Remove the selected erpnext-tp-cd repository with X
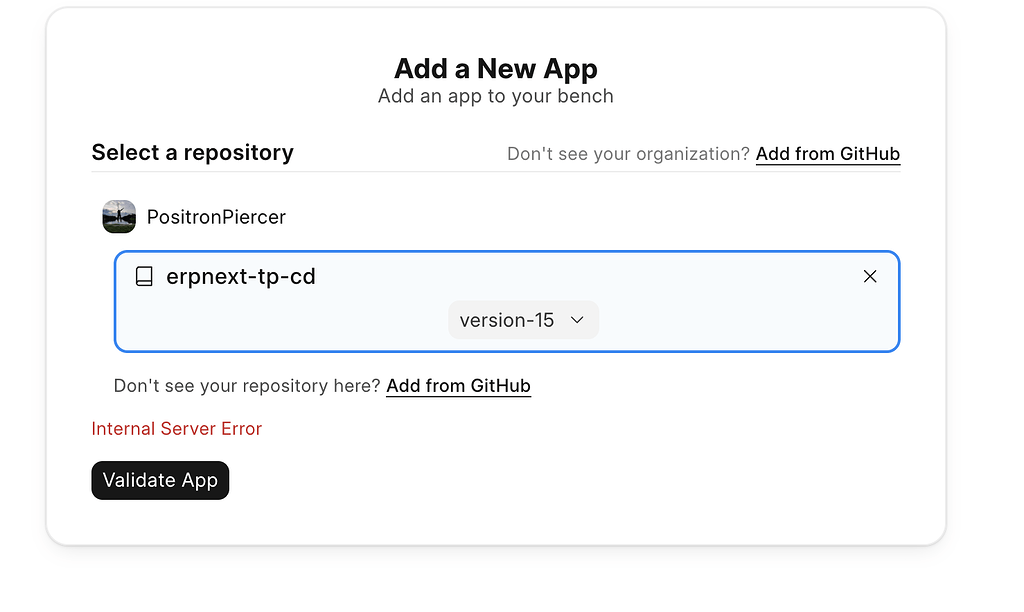This screenshot has width=1024, height=612. coord(870,276)
